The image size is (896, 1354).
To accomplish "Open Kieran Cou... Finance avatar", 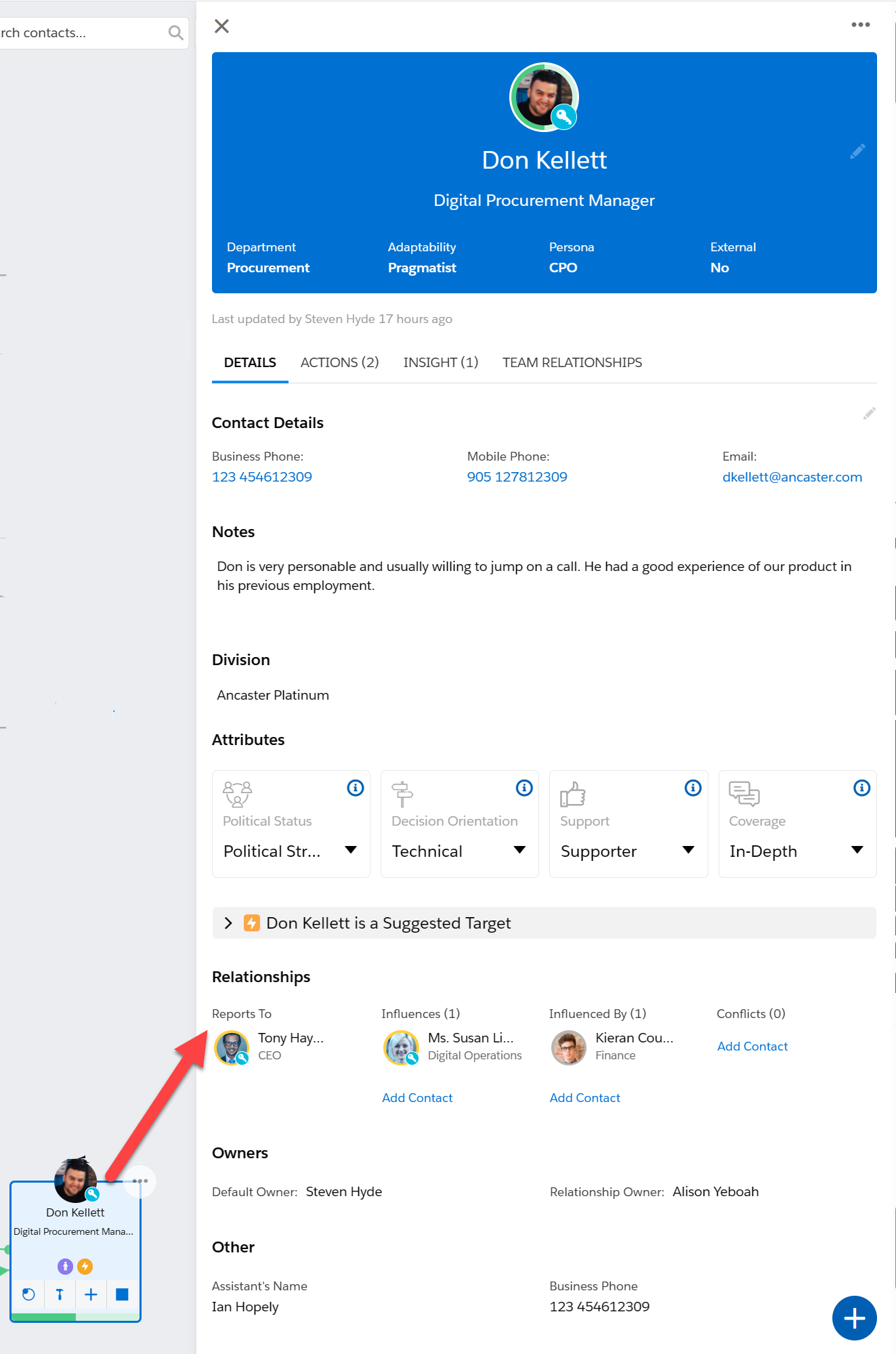I will [x=569, y=1048].
